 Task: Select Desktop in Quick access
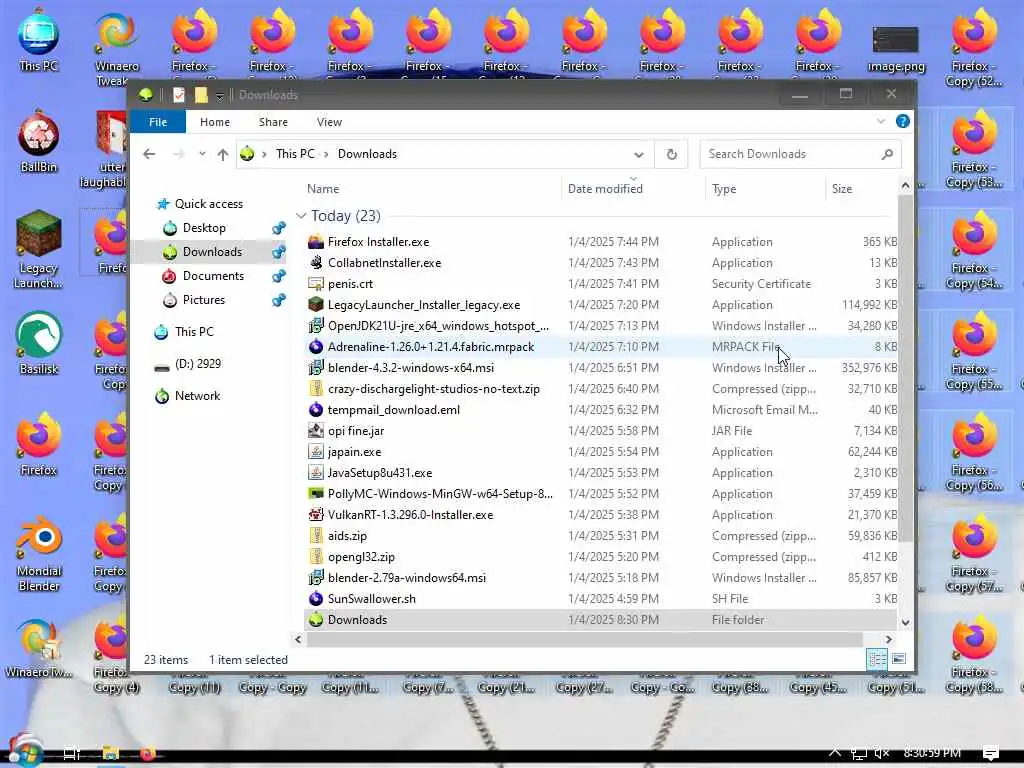(x=204, y=228)
